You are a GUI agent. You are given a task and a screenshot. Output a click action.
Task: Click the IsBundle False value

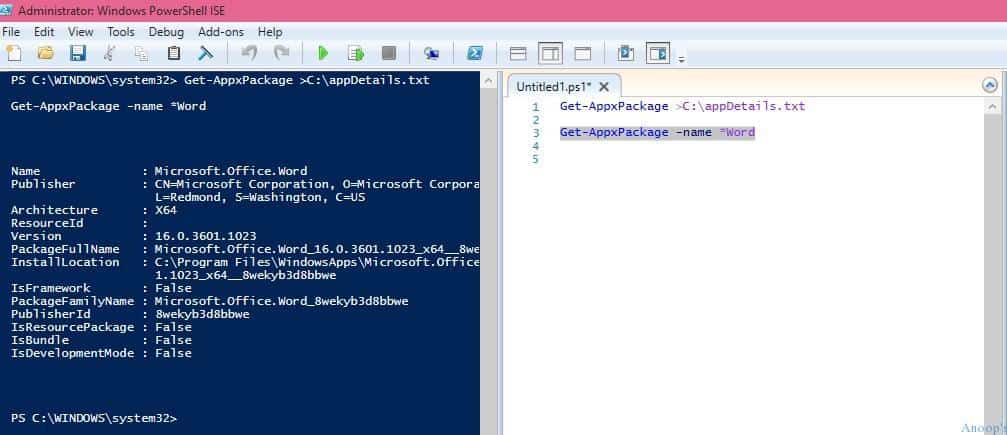pyautogui.click(x=173, y=340)
